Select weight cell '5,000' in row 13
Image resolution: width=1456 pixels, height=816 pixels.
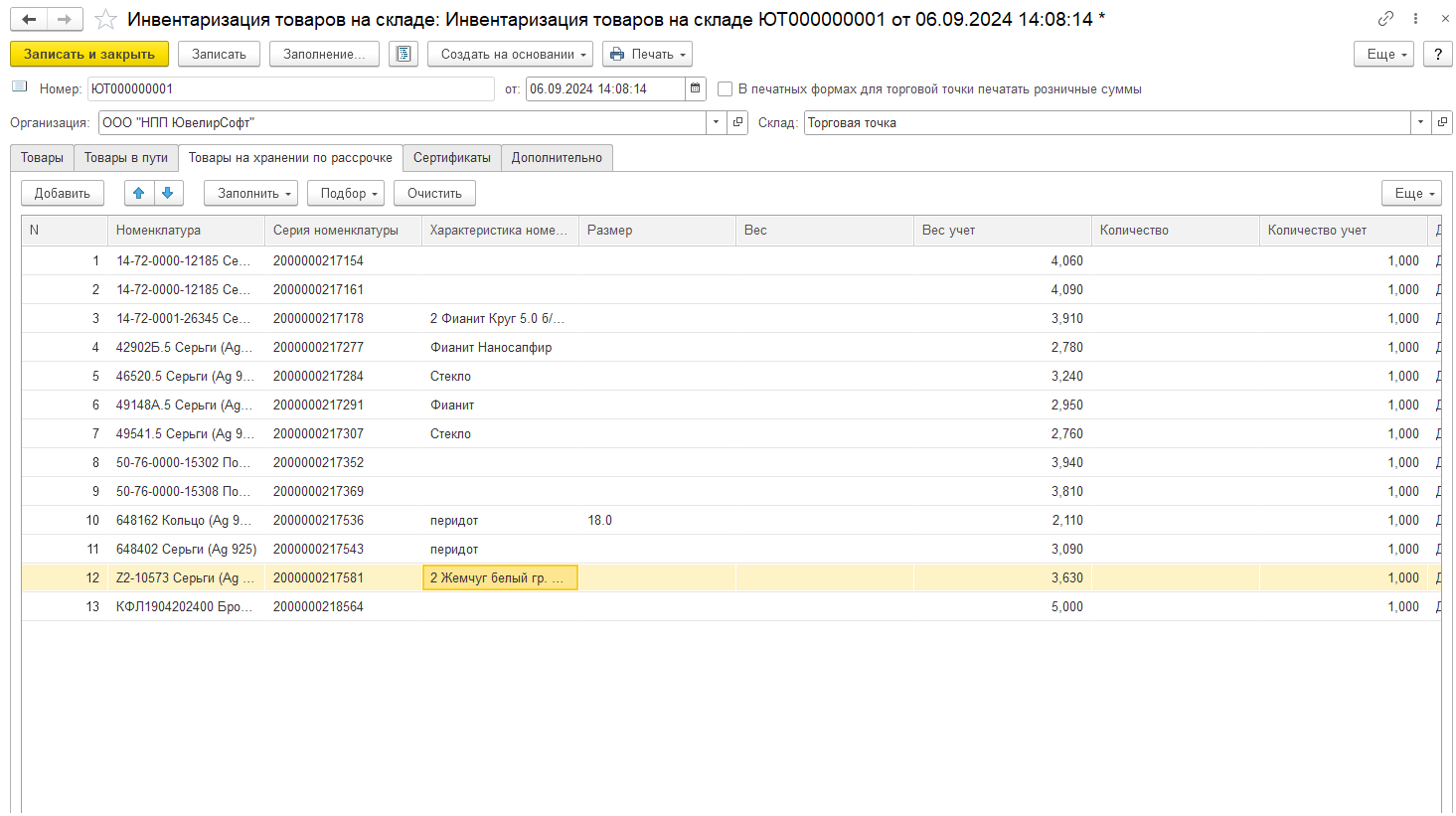pos(1002,606)
